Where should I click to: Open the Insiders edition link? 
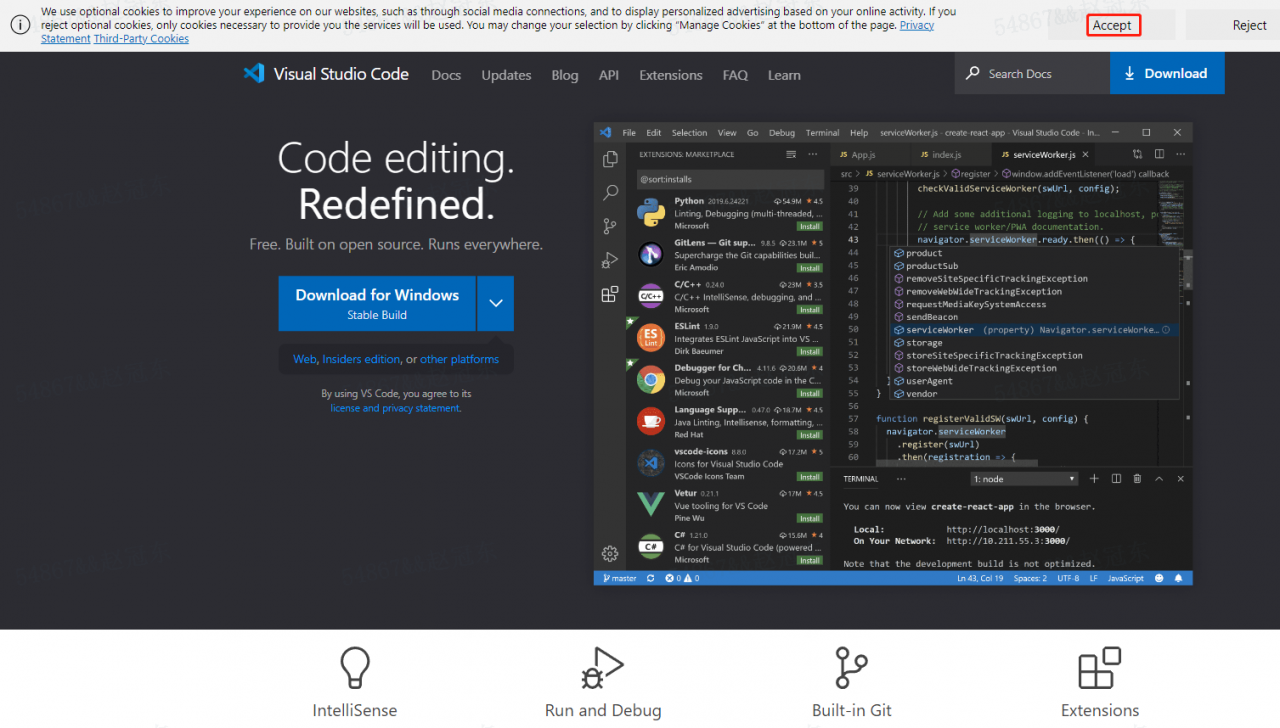(x=361, y=359)
